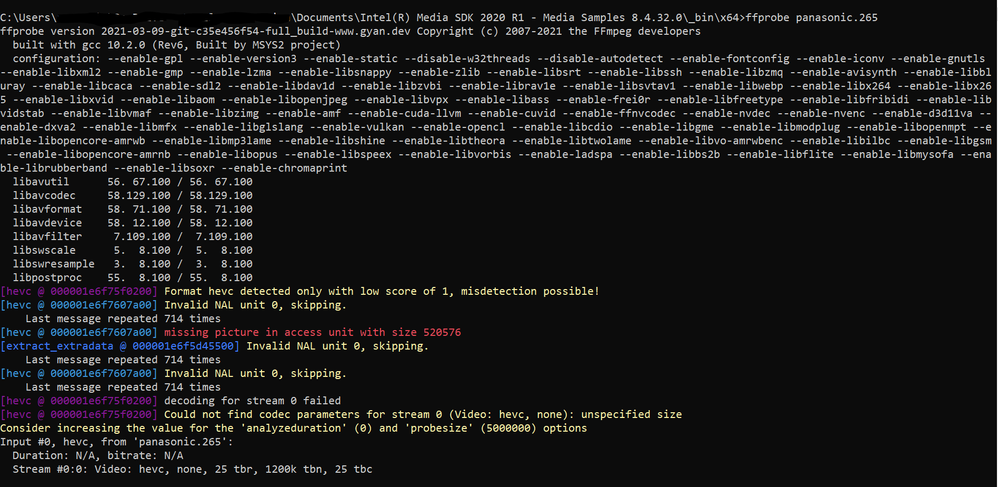Click the libavutil version line
998x487 pixels.
coord(132,182)
